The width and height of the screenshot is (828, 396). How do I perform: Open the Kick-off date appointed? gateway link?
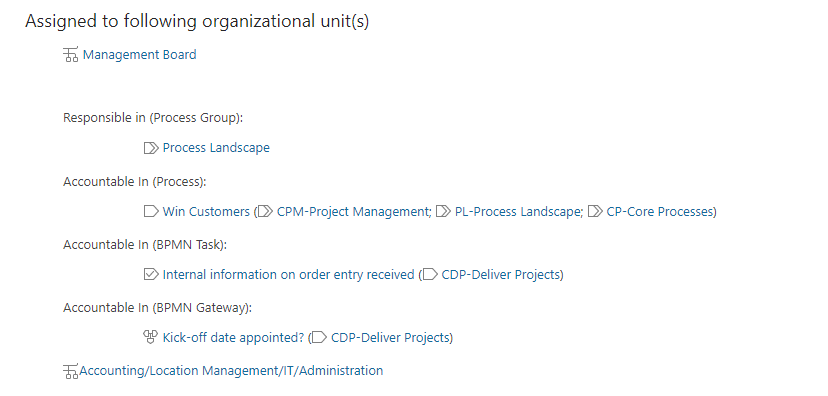coord(233,337)
